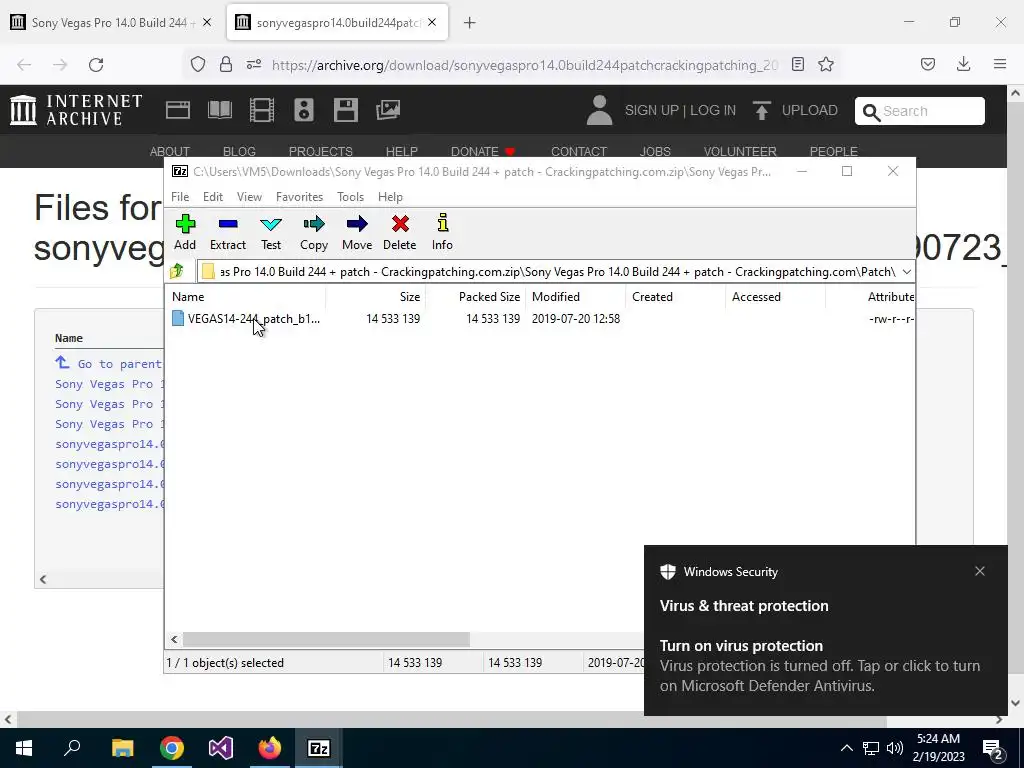Open the Help menu in 7-Zip

tap(390, 197)
